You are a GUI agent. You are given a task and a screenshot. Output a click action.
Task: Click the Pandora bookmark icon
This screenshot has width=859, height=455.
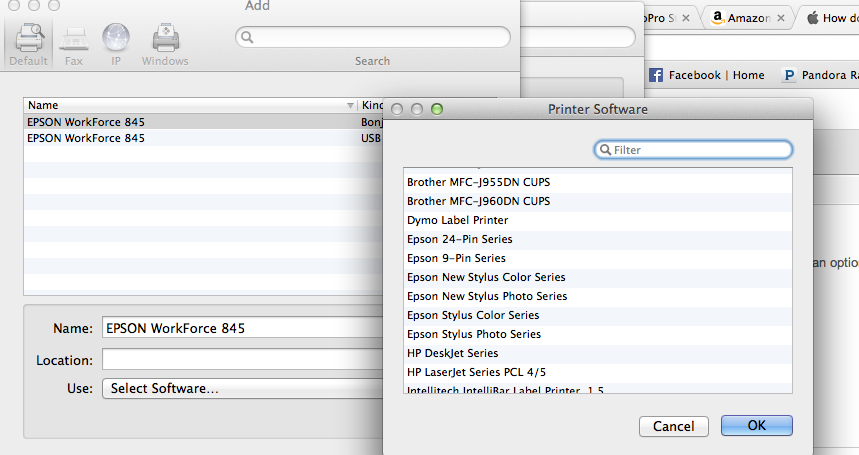(789, 75)
